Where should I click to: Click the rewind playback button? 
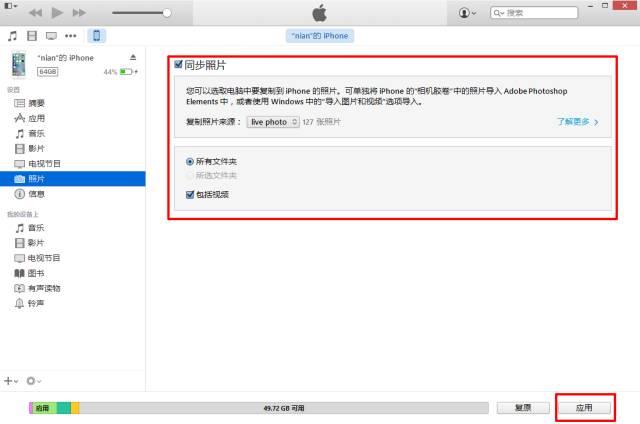pos(36,13)
